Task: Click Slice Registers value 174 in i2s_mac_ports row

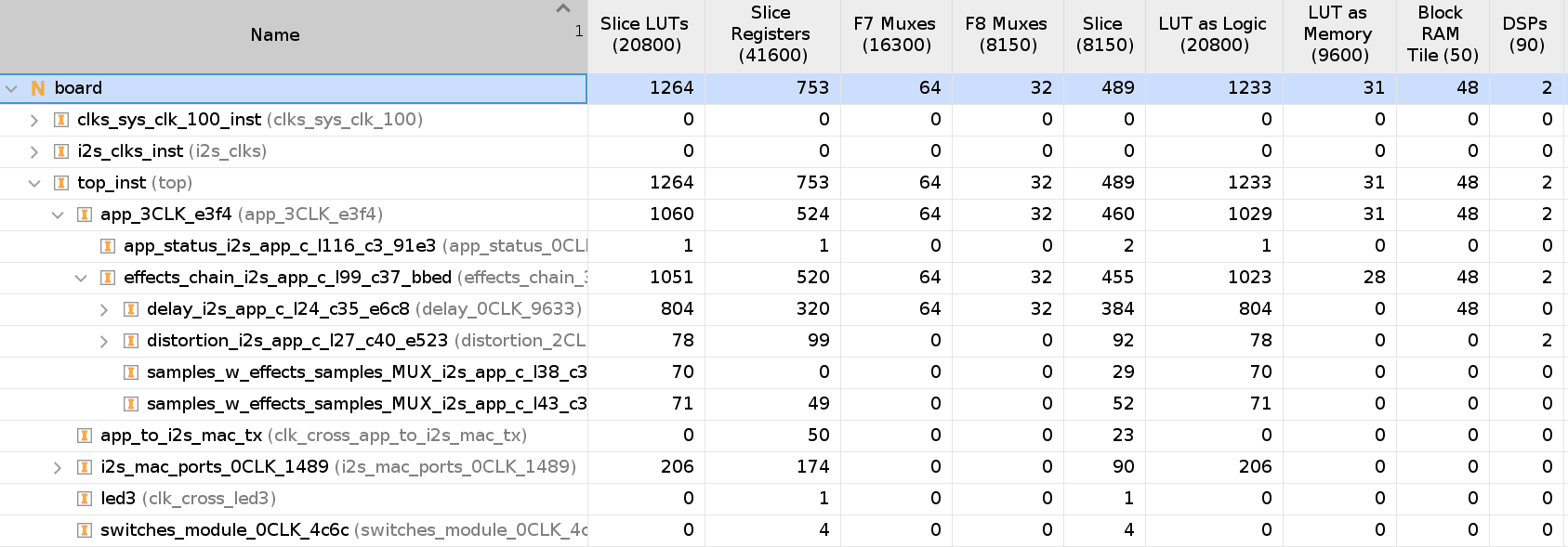Action: coord(812,467)
